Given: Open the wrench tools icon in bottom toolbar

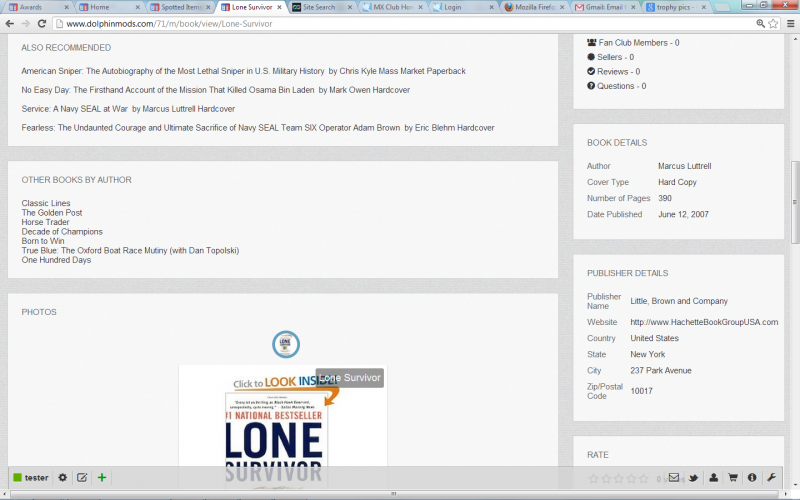Looking at the screenshot, I should pos(771,478).
